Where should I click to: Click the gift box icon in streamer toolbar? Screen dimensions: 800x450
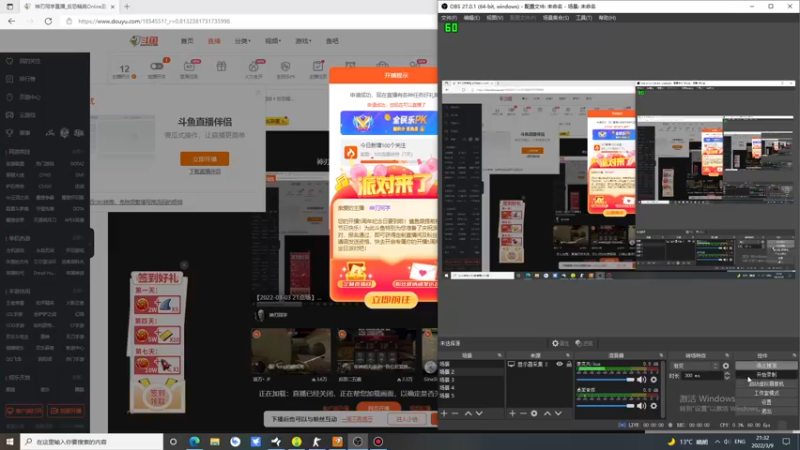[221, 66]
